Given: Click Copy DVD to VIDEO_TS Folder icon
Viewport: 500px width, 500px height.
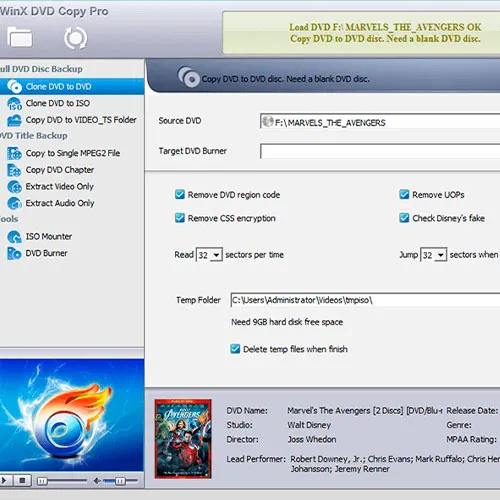Looking at the screenshot, I should coord(14,120).
